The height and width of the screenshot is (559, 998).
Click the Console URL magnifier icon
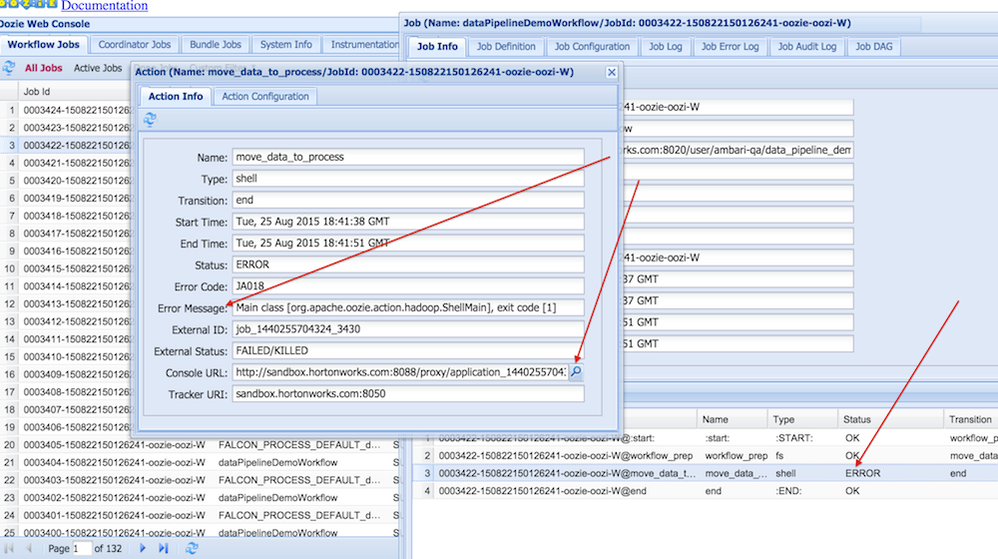tap(576, 372)
